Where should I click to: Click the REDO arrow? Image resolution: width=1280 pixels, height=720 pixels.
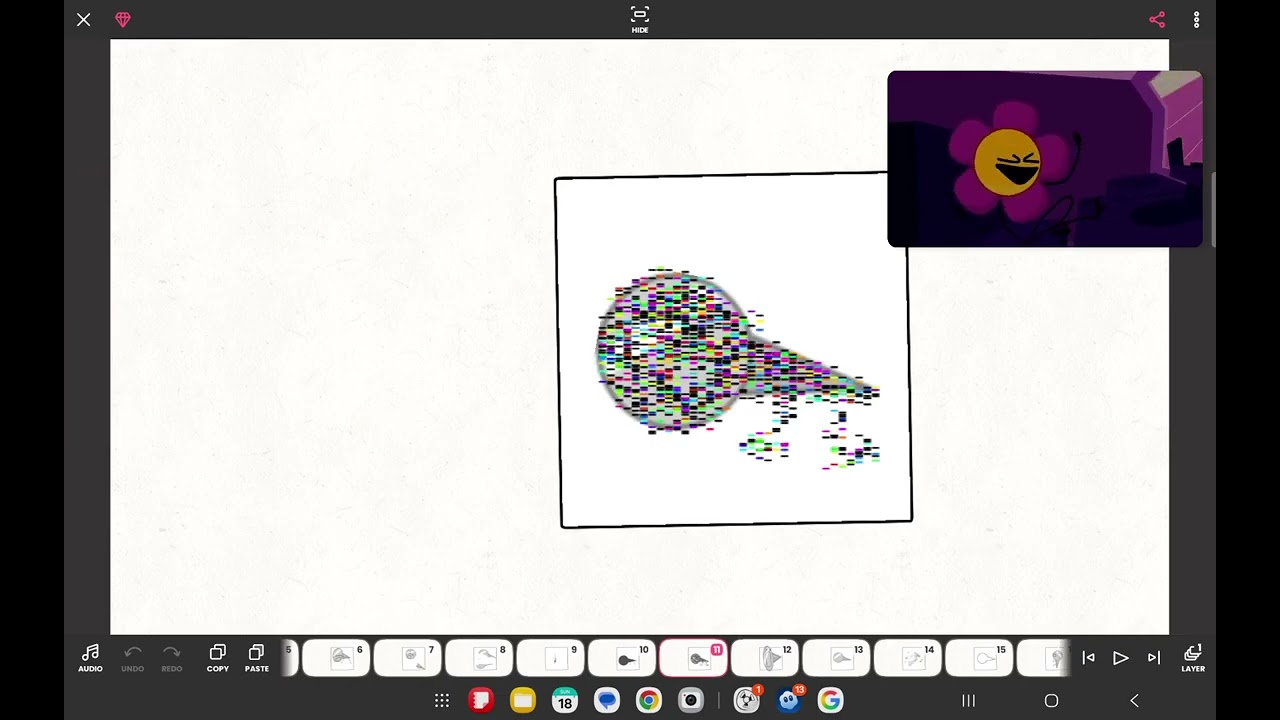pos(172,658)
